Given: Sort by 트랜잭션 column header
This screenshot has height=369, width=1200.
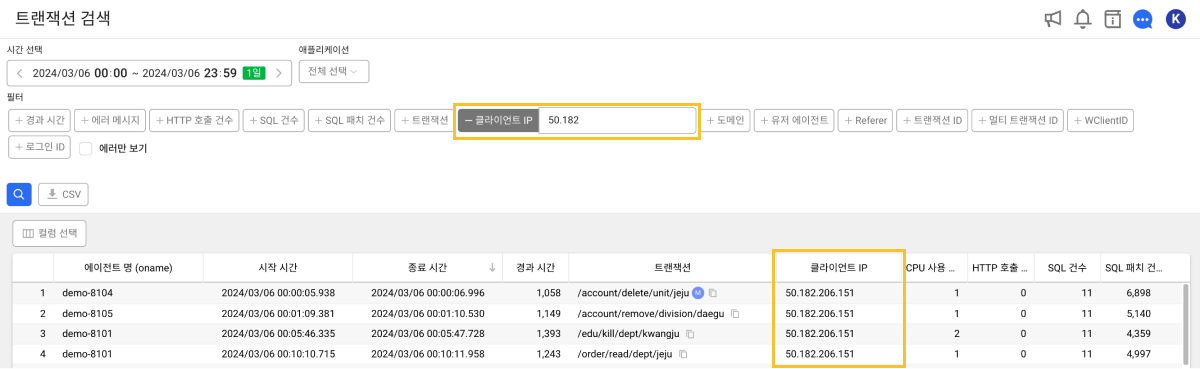Looking at the screenshot, I should tap(671, 268).
